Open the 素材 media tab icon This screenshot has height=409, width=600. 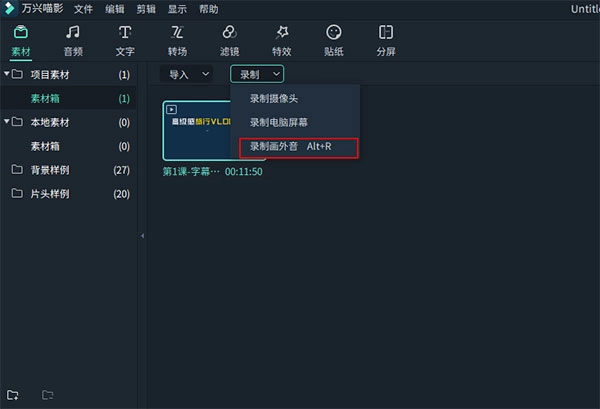click(x=21, y=33)
